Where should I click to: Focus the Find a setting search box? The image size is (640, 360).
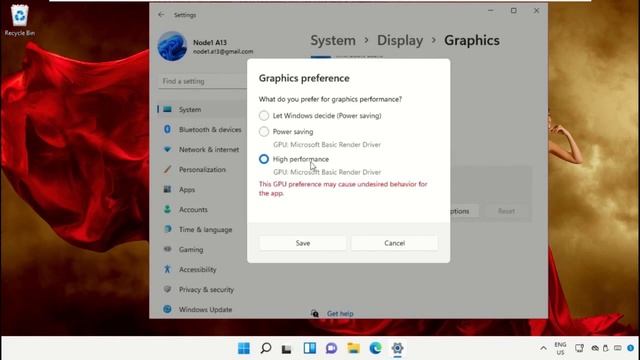tap(203, 81)
